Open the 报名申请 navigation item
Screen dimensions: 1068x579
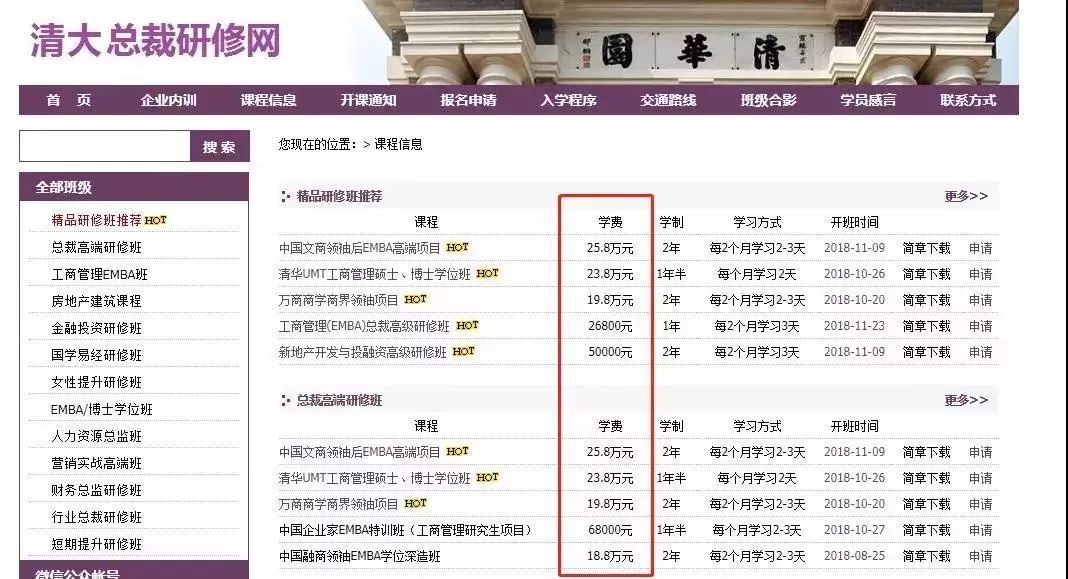[x=466, y=100]
